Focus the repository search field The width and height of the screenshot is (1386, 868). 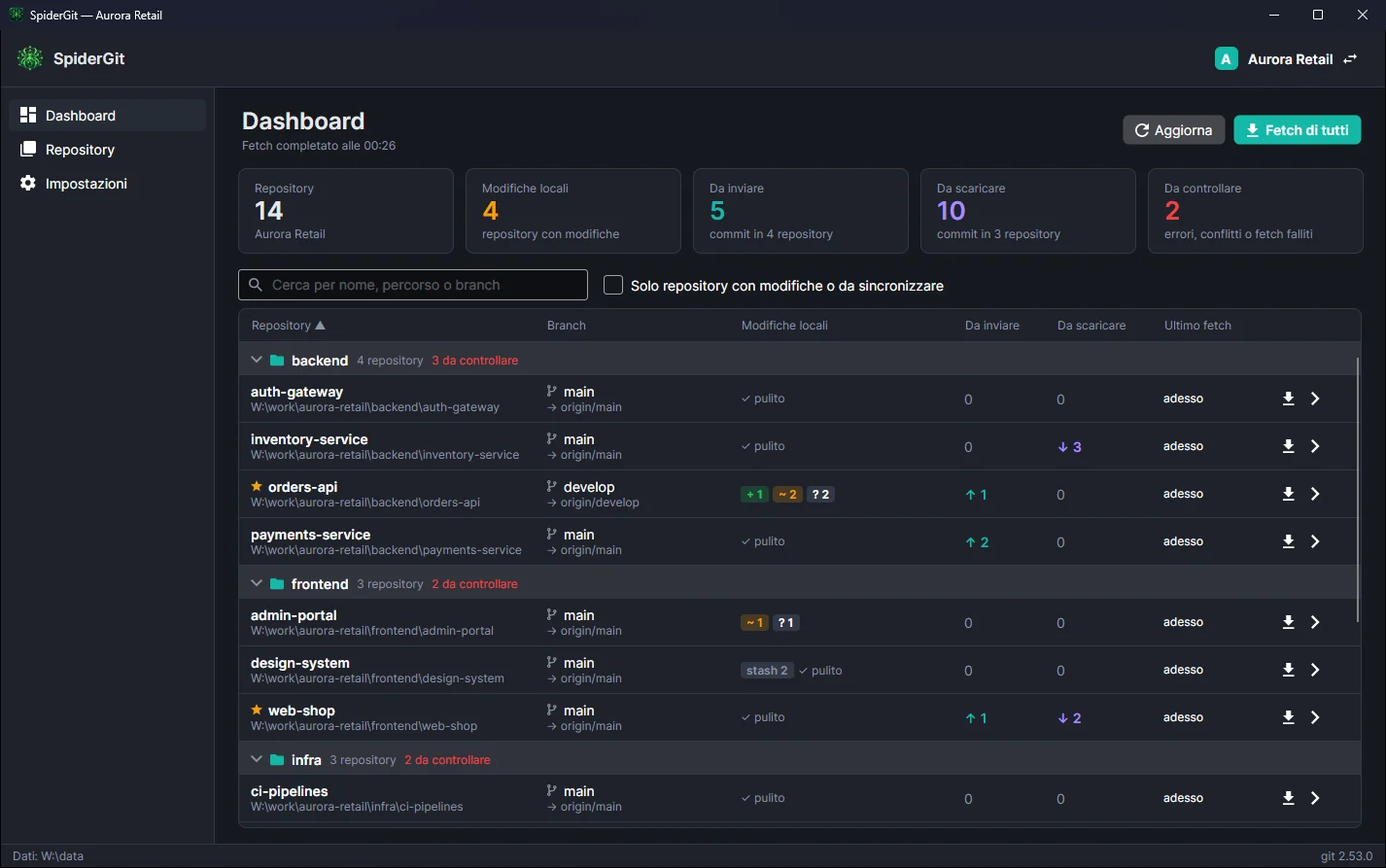pyautogui.click(x=413, y=285)
